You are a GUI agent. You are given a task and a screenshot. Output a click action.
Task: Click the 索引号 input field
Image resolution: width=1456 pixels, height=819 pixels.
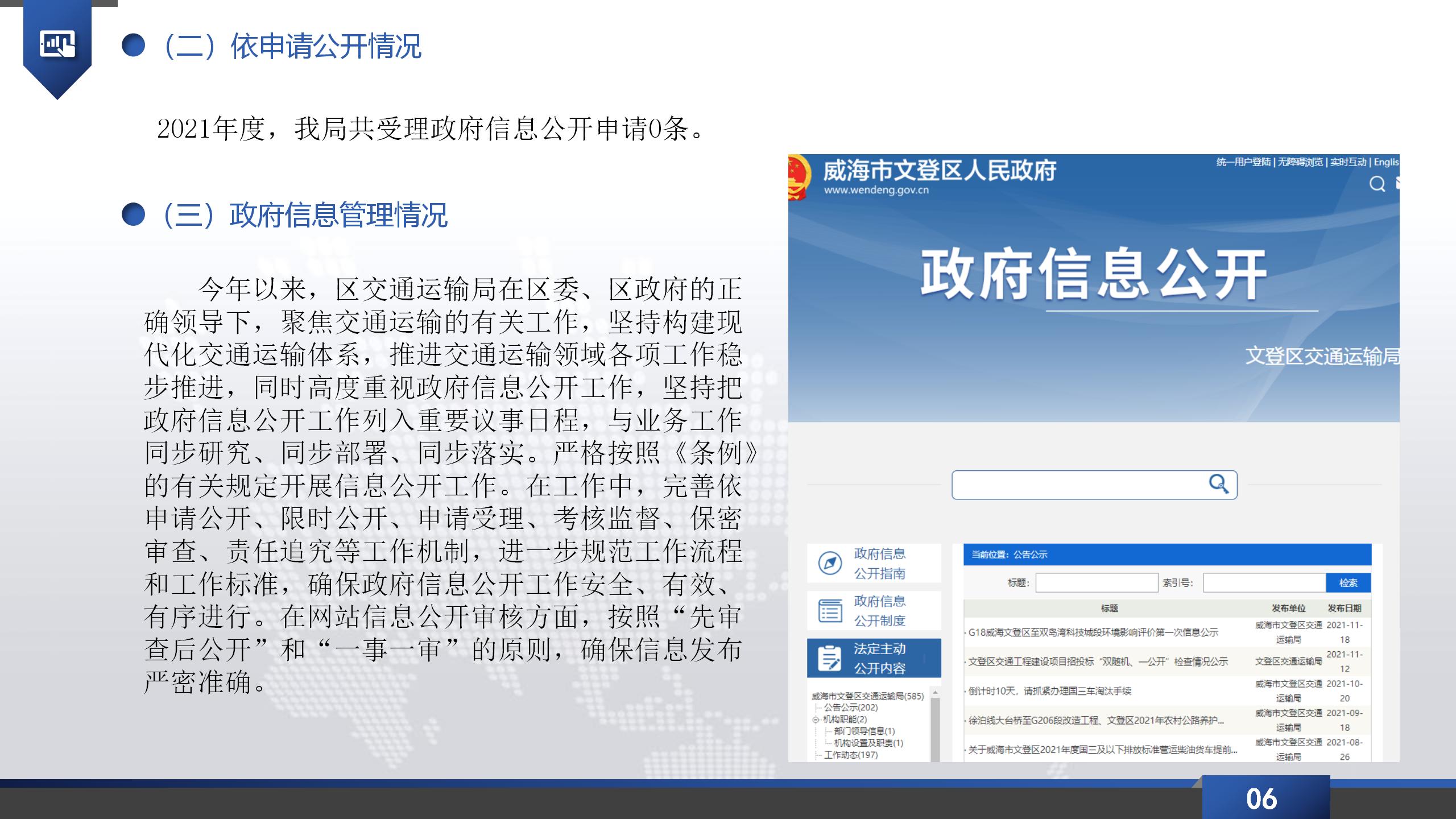1264,583
